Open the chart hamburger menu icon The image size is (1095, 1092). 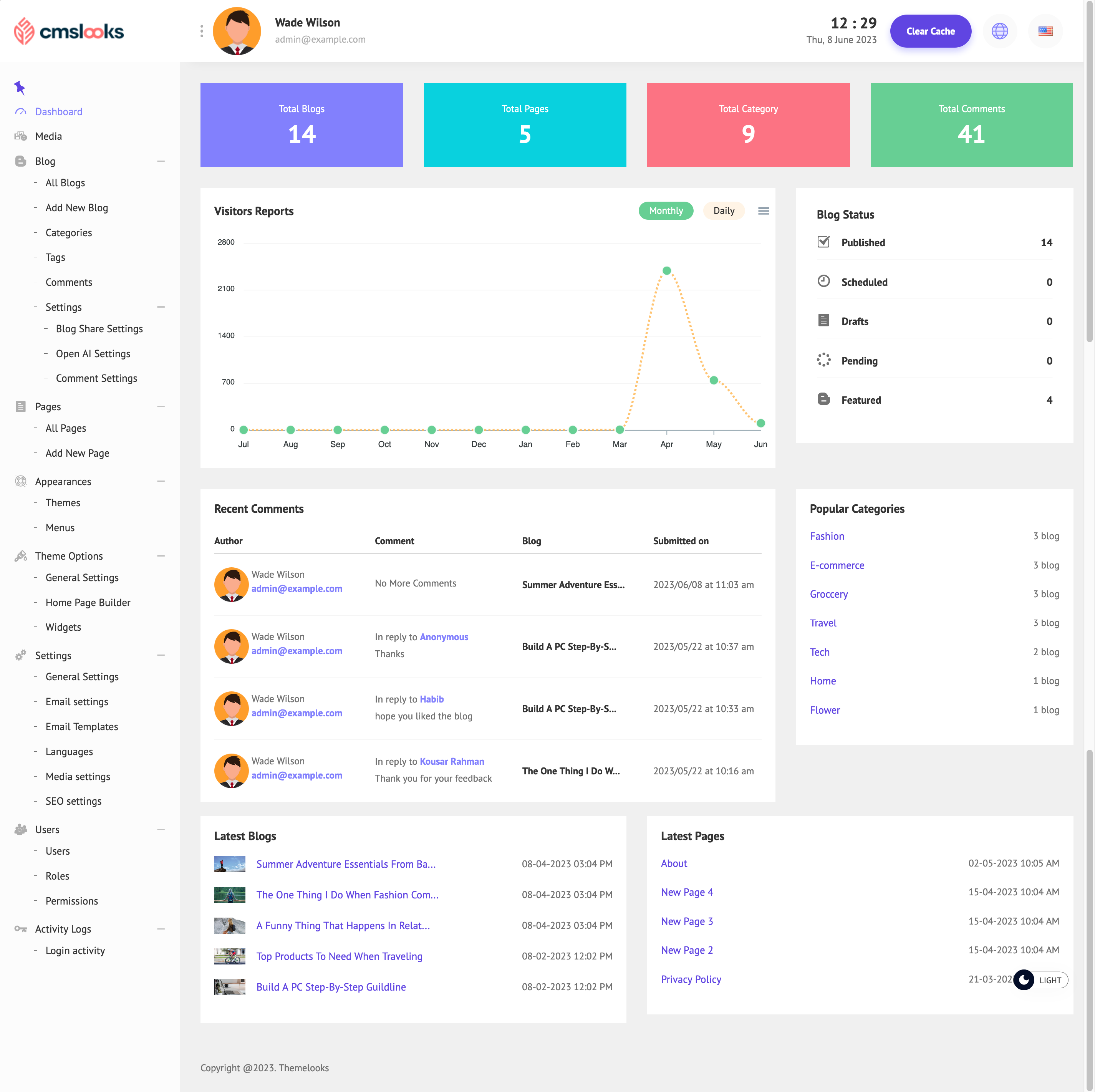pyautogui.click(x=764, y=211)
